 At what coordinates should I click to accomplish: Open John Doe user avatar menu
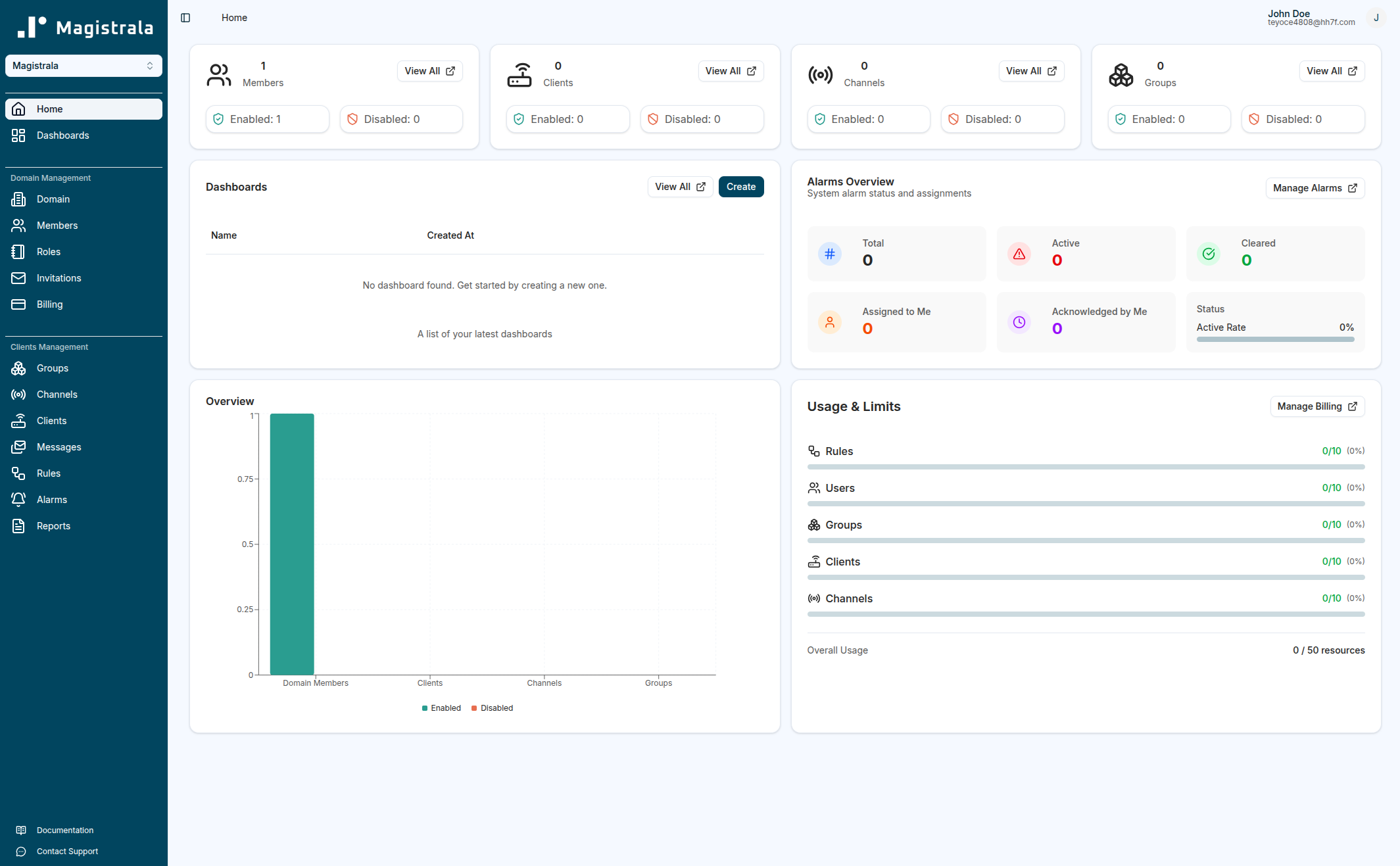pyautogui.click(x=1376, y=18)
